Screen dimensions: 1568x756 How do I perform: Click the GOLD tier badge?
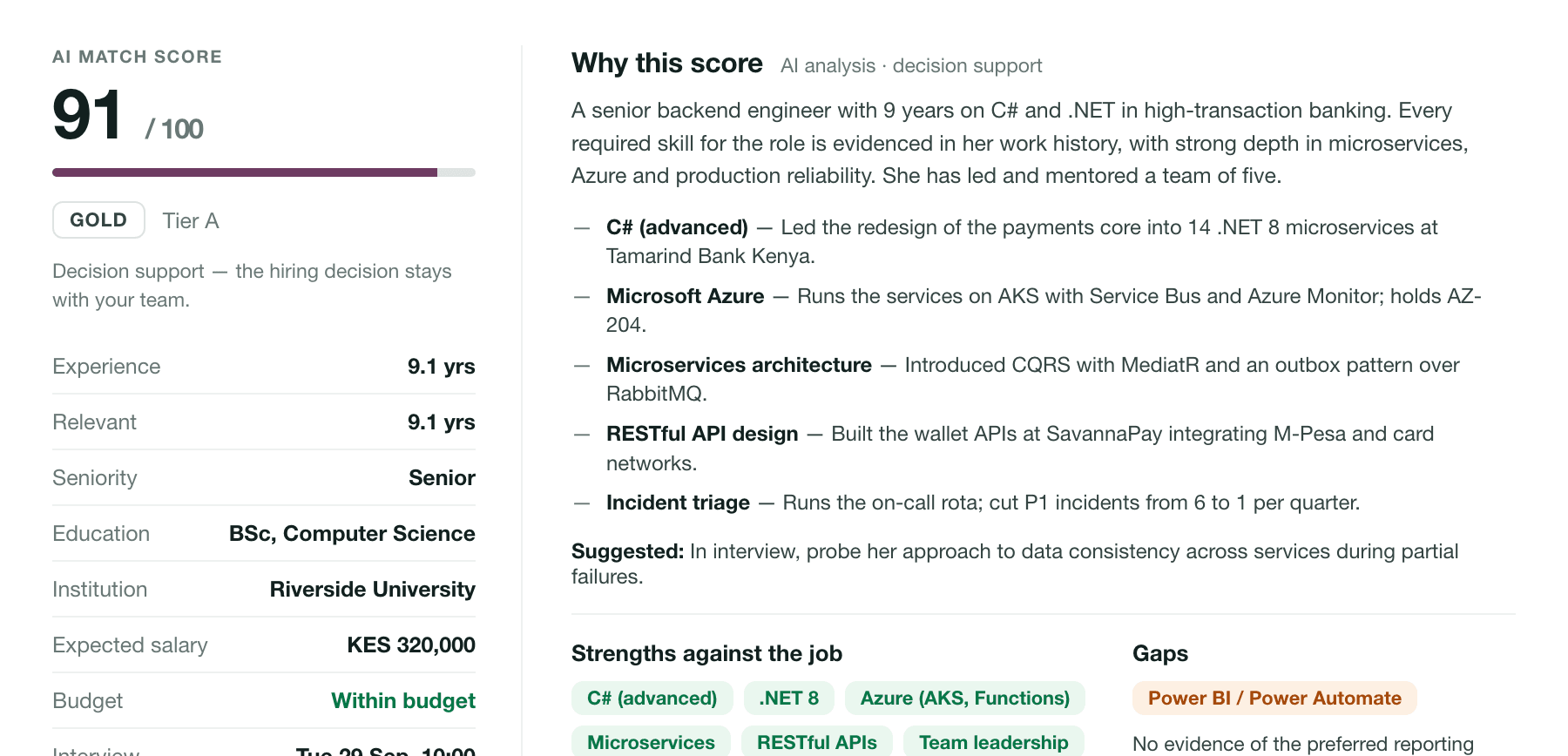pos(98,220)
